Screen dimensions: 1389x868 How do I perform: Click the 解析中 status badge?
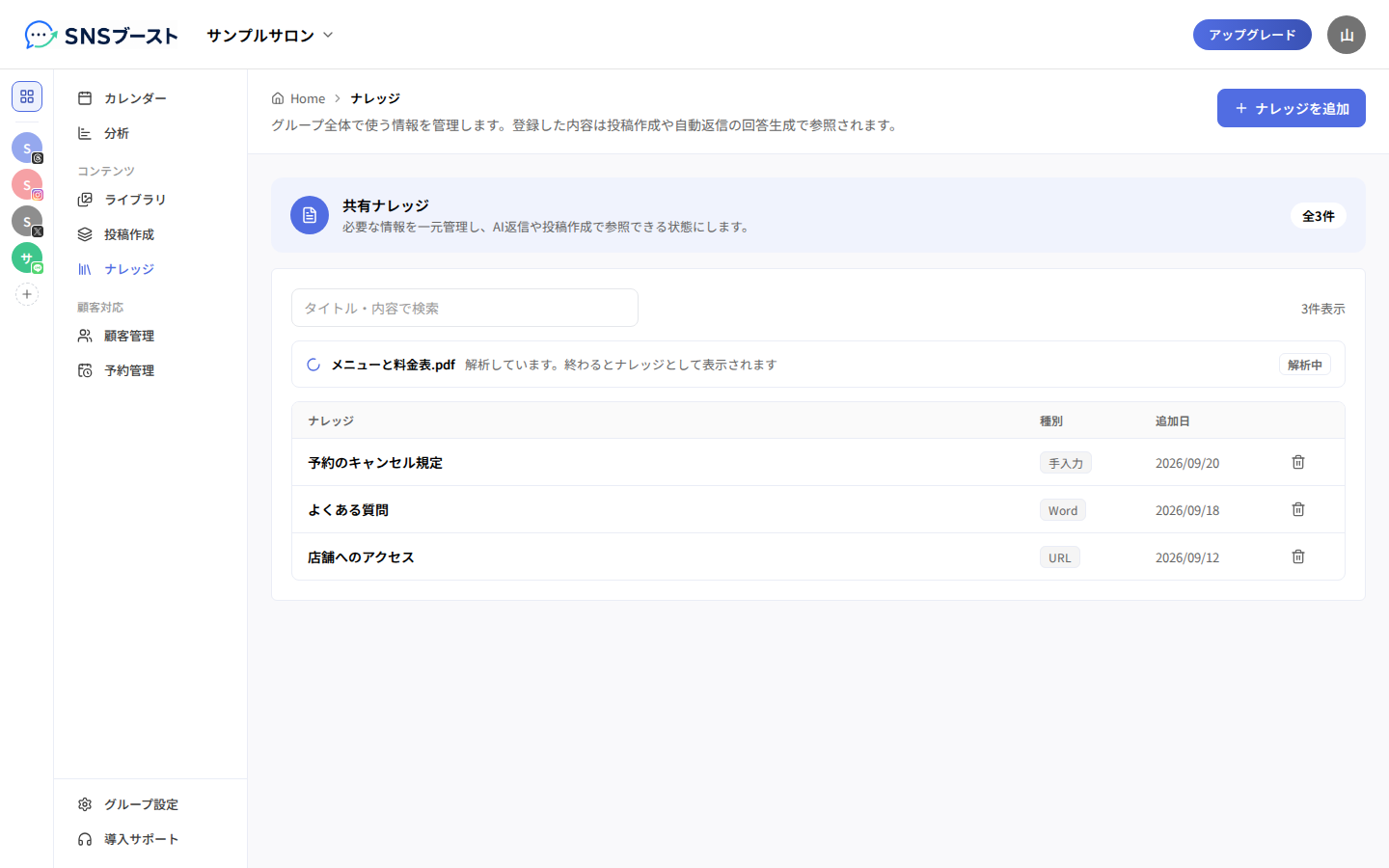point(1305,365)
